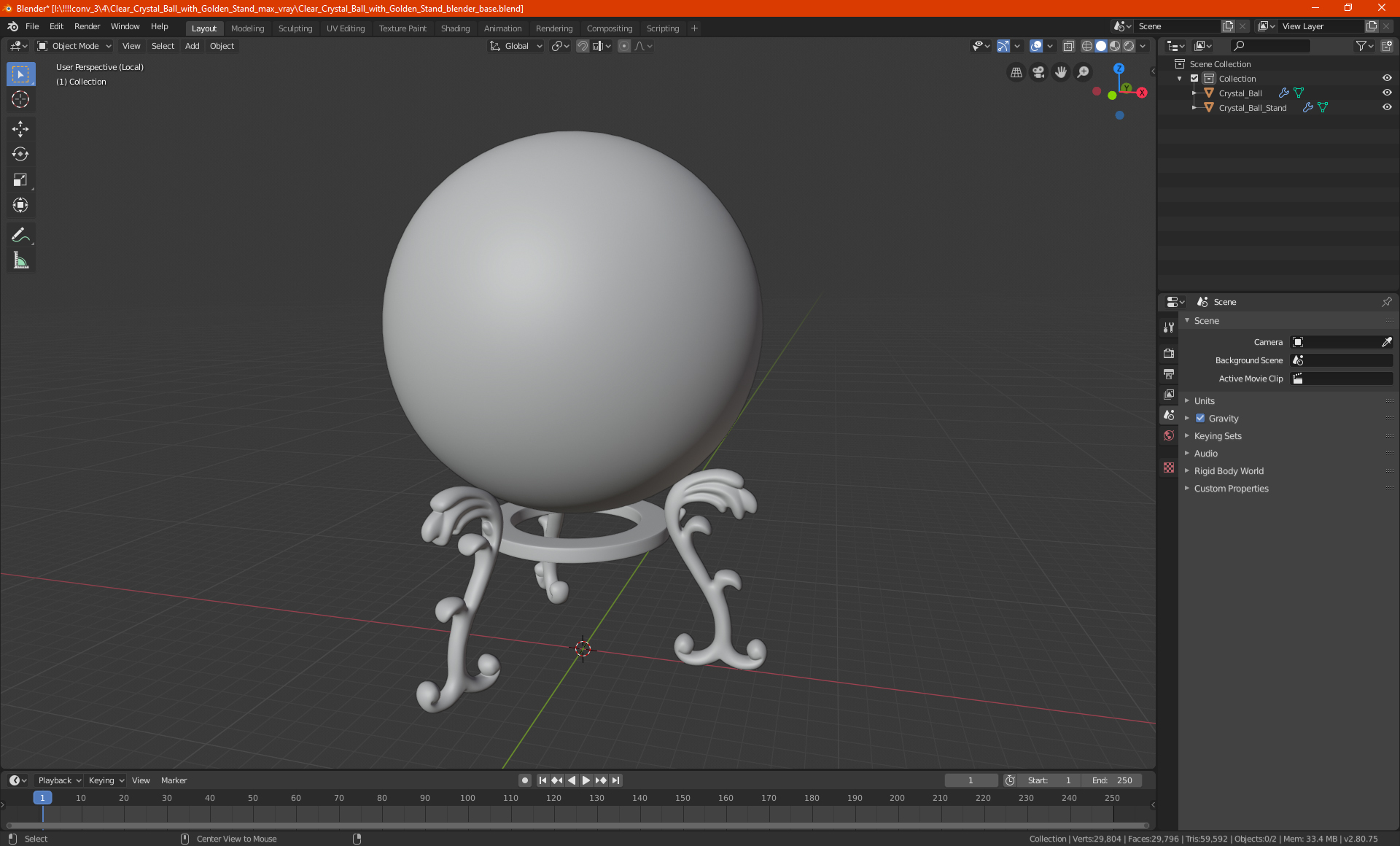Play animation forward
The image size is (1400, 846).
pos(586,780)
